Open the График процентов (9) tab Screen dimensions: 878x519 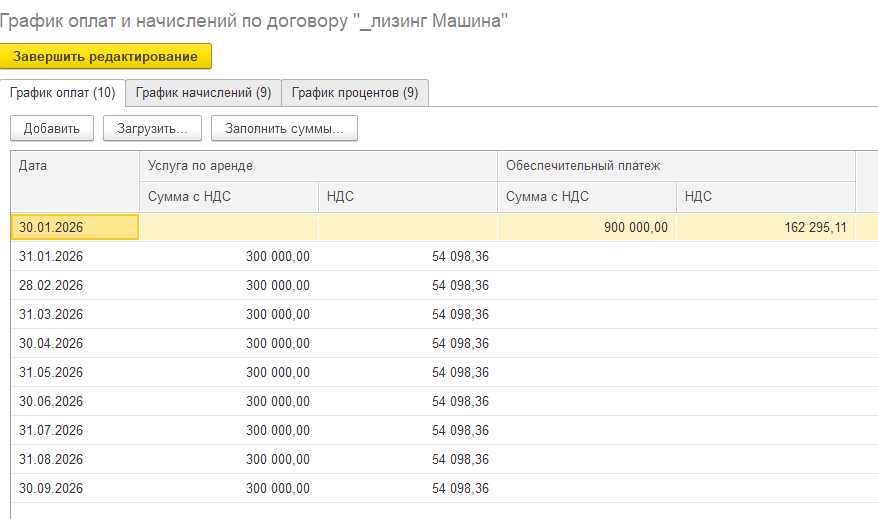pos(355,92)
